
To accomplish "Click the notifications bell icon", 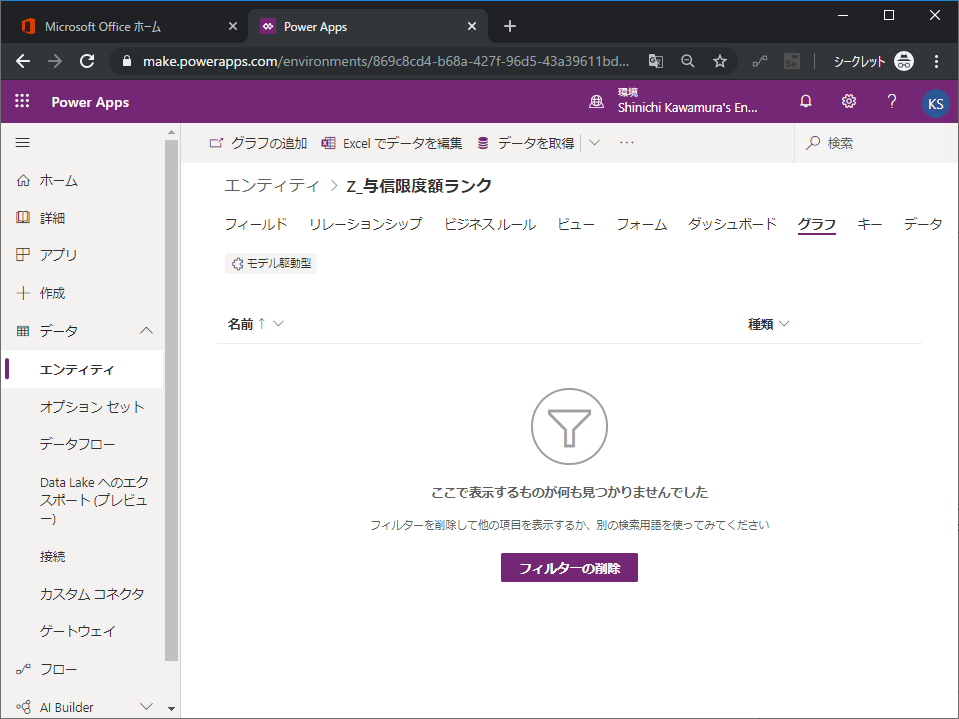I will 805,101.
